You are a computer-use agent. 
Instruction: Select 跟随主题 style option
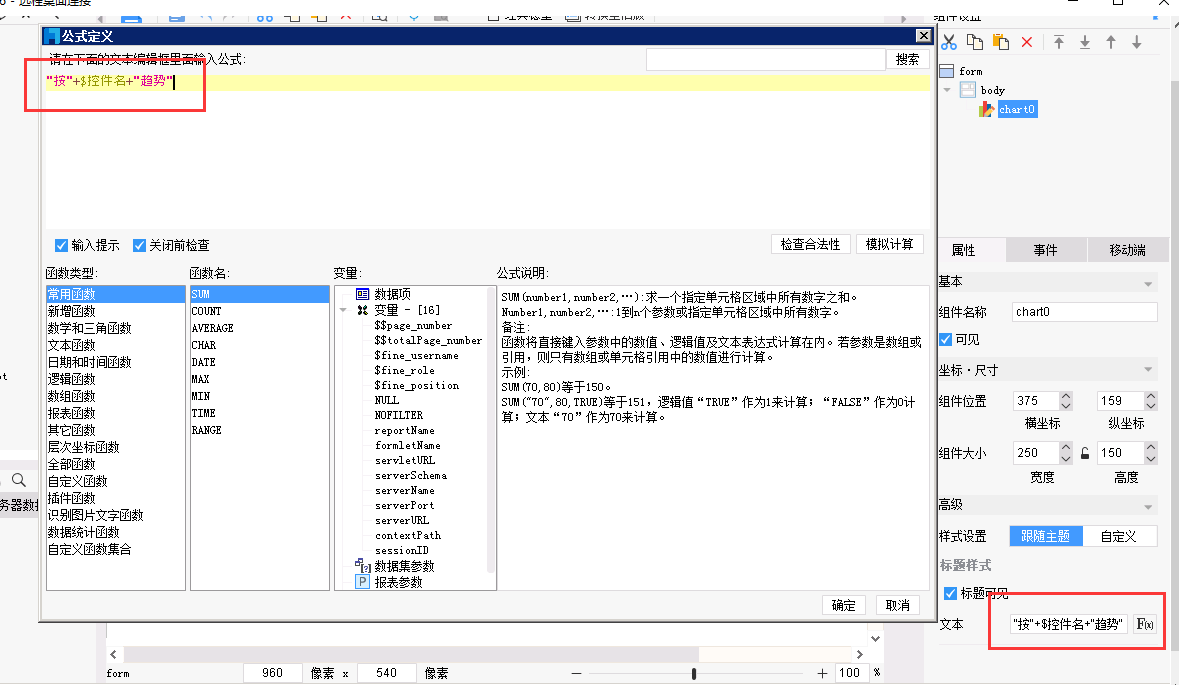coord(1046,536)
